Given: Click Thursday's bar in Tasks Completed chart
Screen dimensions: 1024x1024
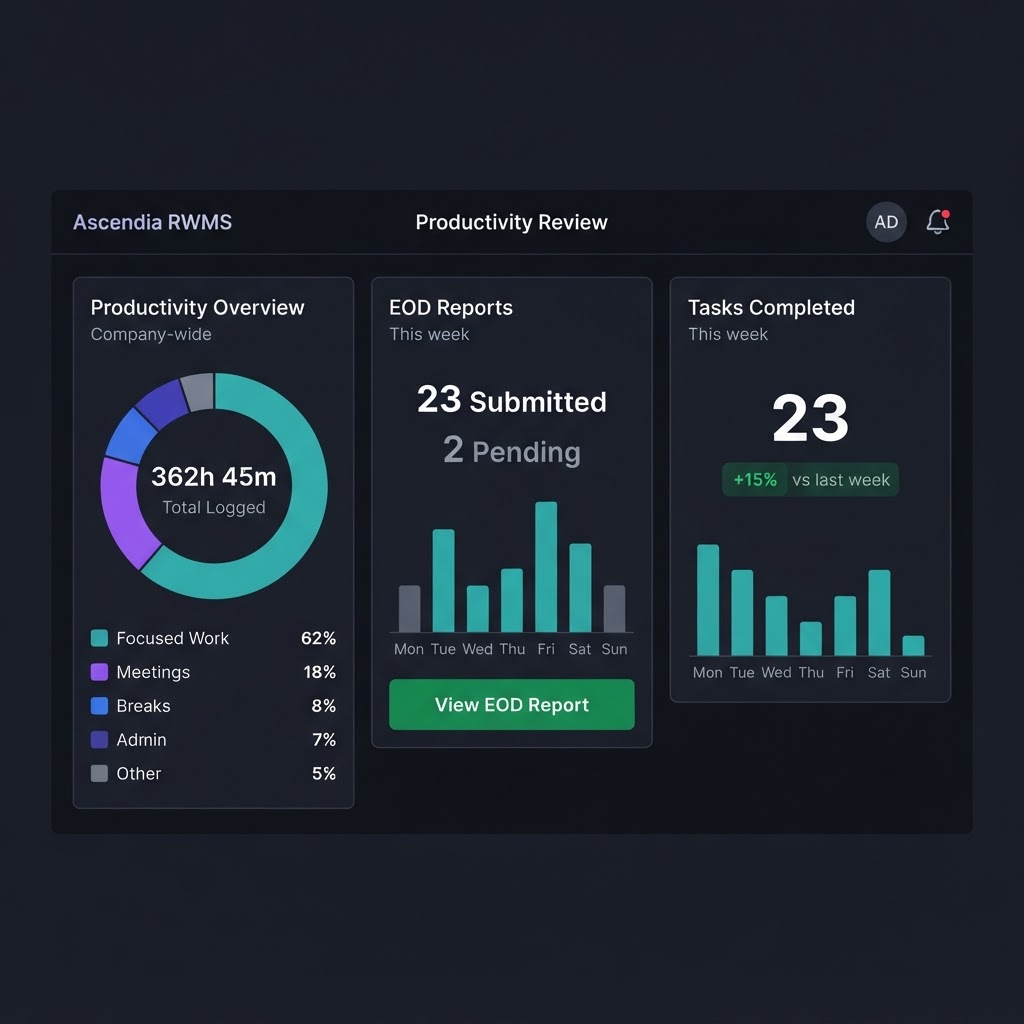Looking at the screenshot, I should [810, 639].
